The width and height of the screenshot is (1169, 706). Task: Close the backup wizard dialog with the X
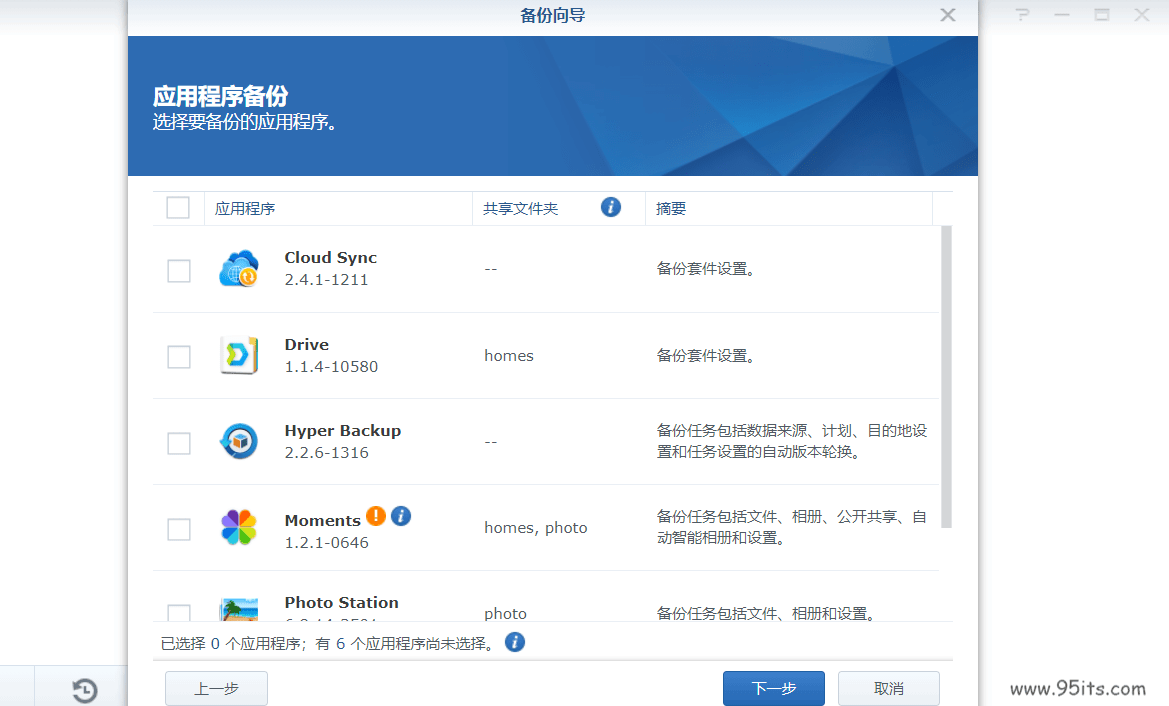click(948, 15)
